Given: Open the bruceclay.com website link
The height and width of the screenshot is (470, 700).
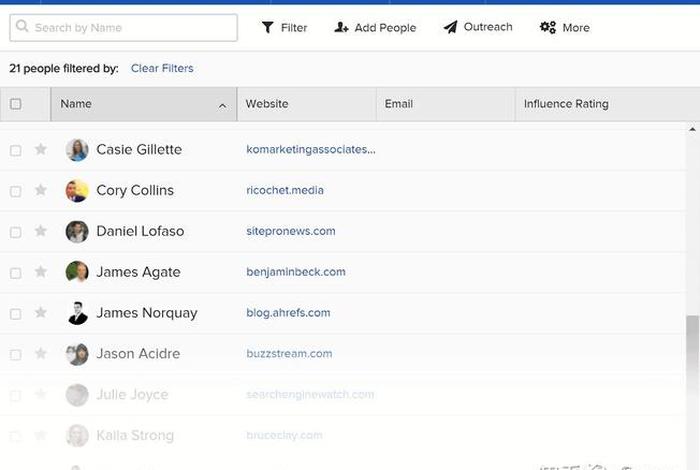Looking at the screenshot, I should (284, 435).
